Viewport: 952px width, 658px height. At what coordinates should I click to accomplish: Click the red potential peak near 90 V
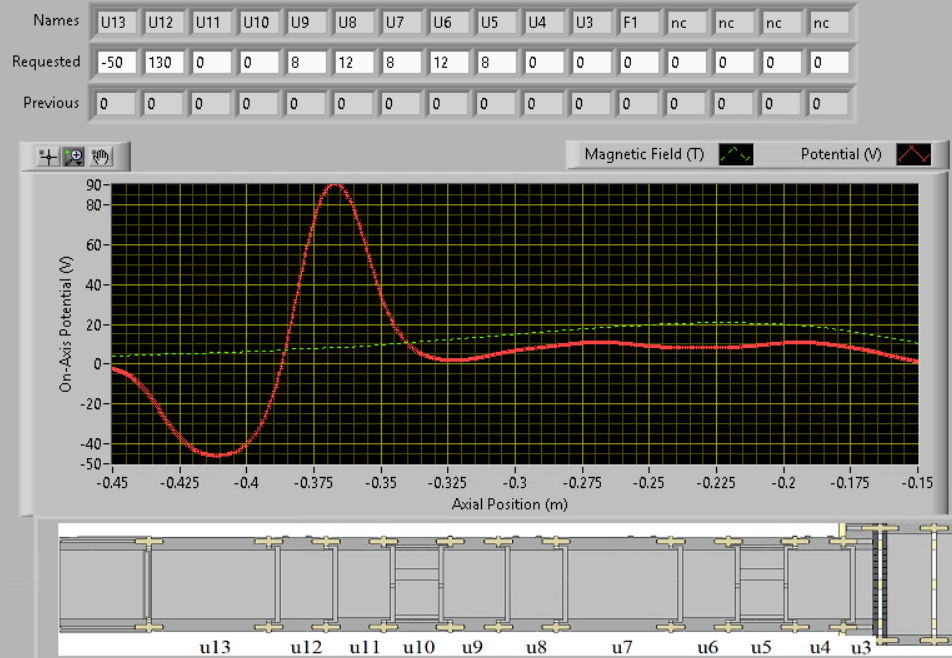[335, 185]
